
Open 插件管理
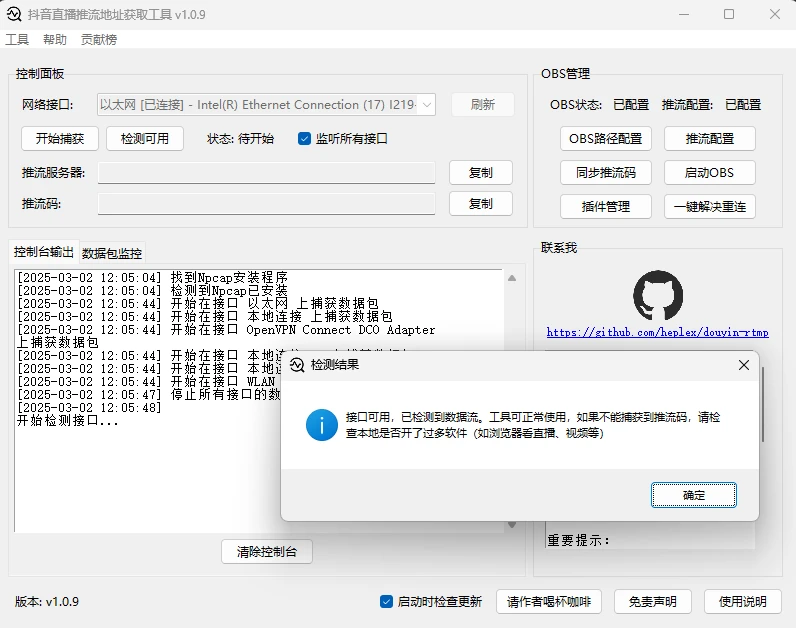click(606, 207)
